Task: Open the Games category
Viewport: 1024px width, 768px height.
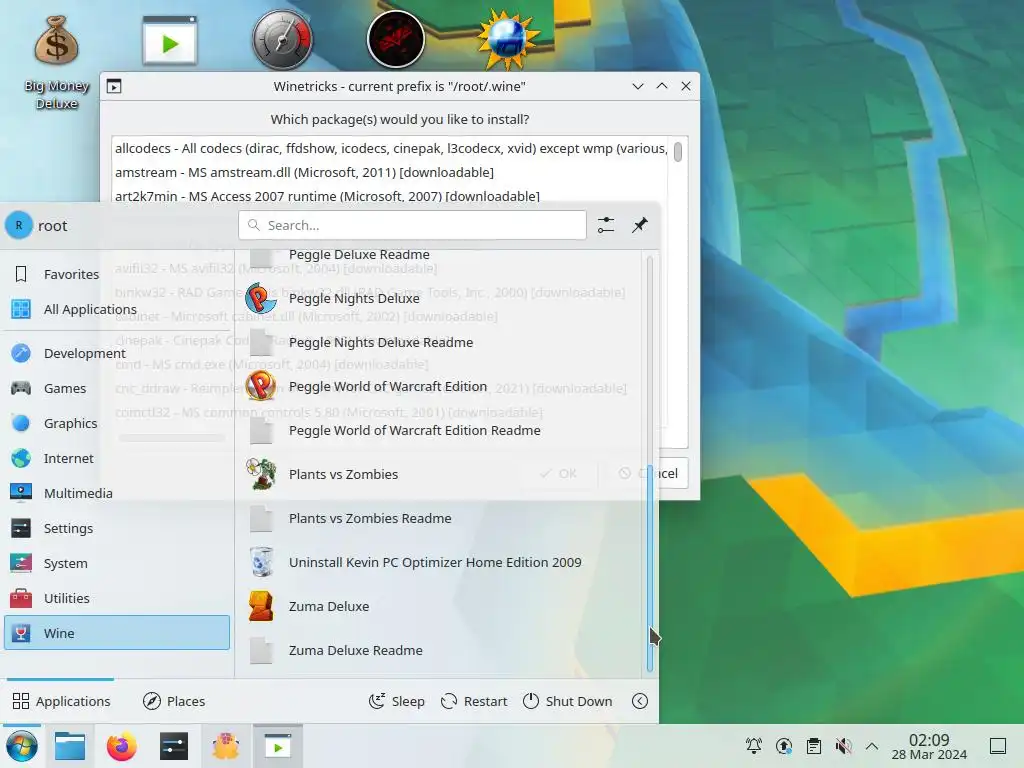Action: point(117,388)
